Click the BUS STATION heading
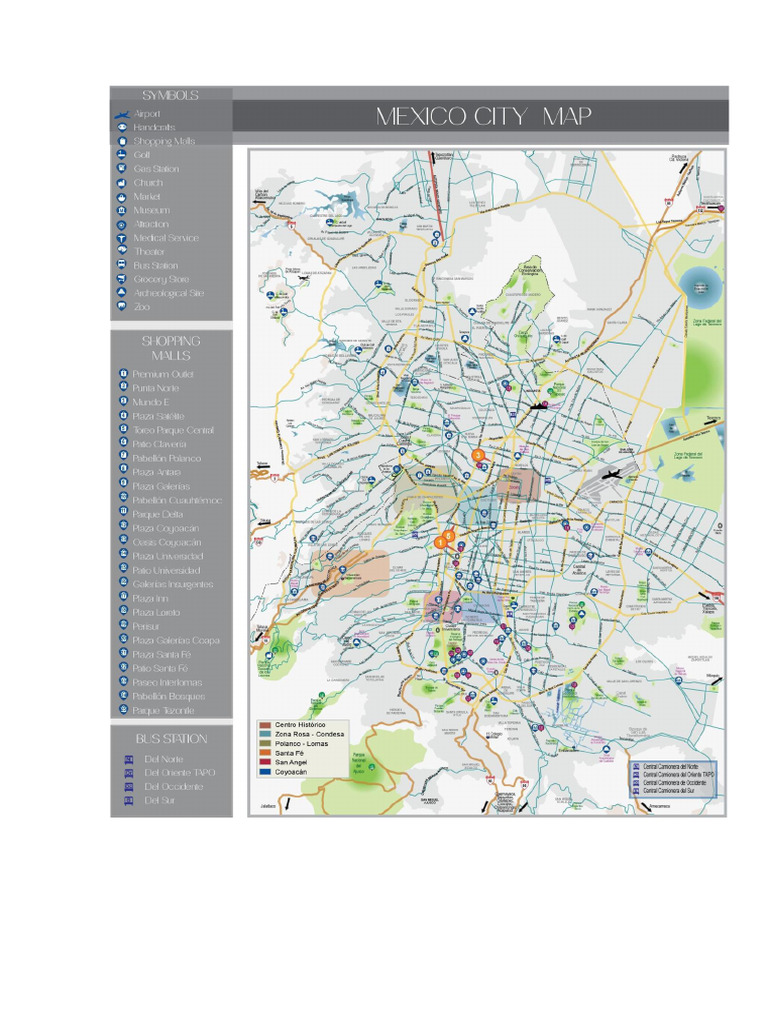This screenshot has height=1024, width=768. coord(171,739)
